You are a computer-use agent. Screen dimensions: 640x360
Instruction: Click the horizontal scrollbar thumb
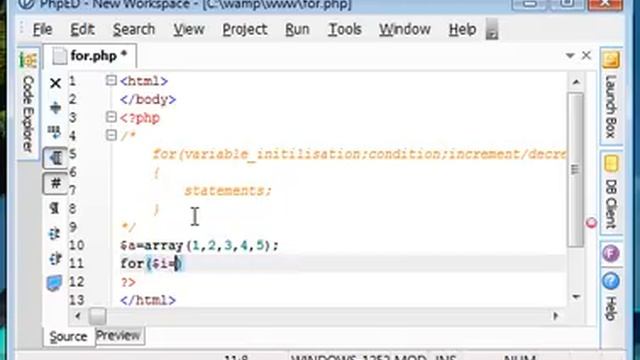pos(98,316)
